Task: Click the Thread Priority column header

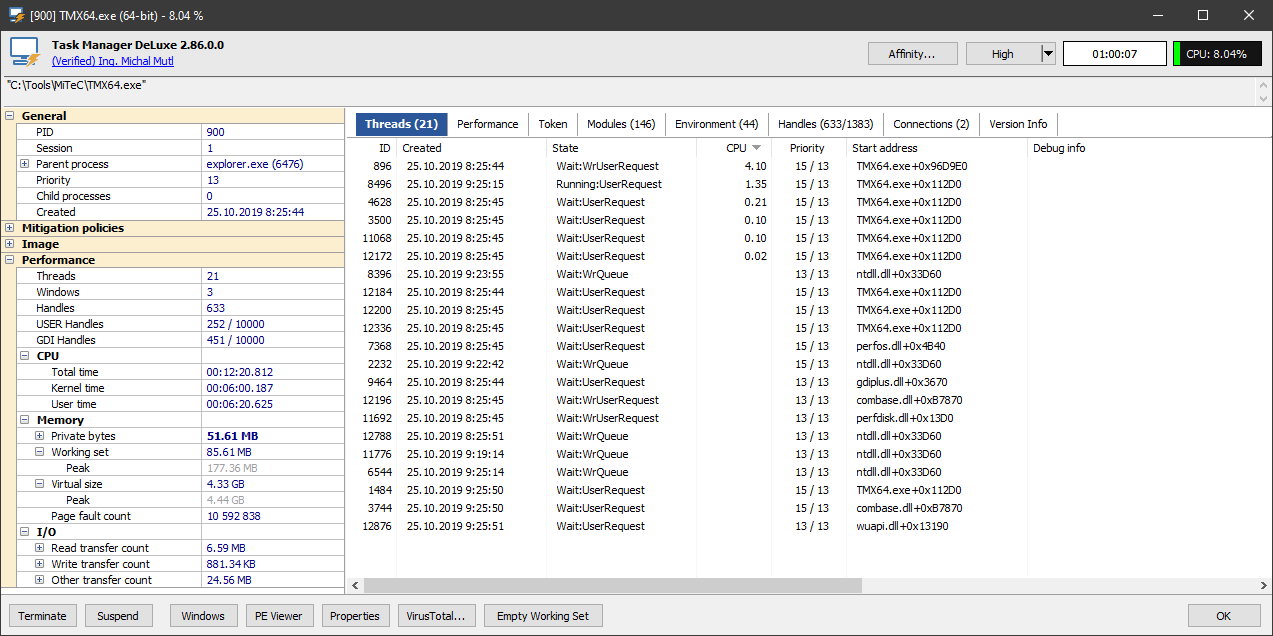Action: [808, 148]
